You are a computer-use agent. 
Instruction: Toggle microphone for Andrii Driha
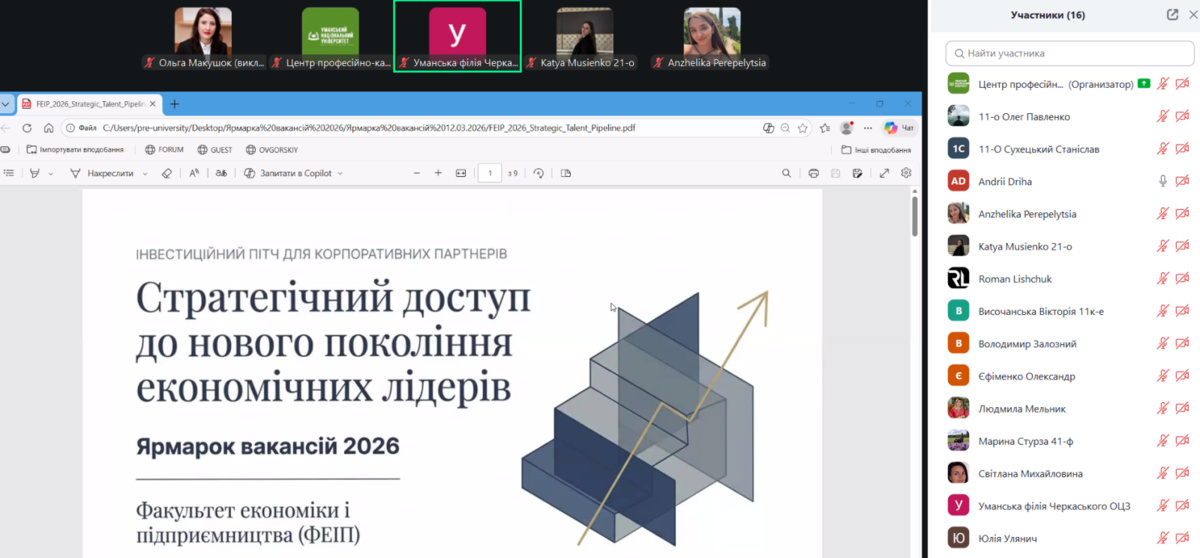[x=1163, y=181]
